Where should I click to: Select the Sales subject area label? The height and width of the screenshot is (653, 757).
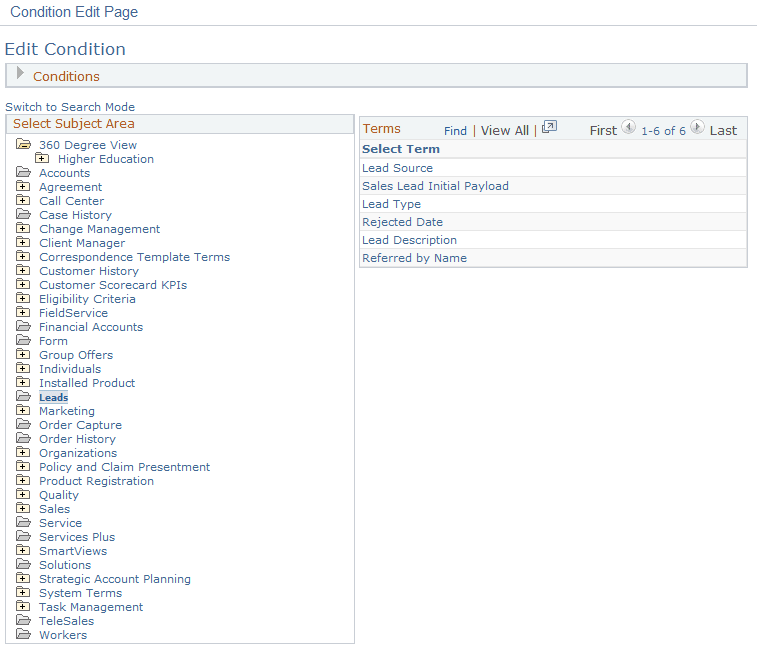pos(55,509)
